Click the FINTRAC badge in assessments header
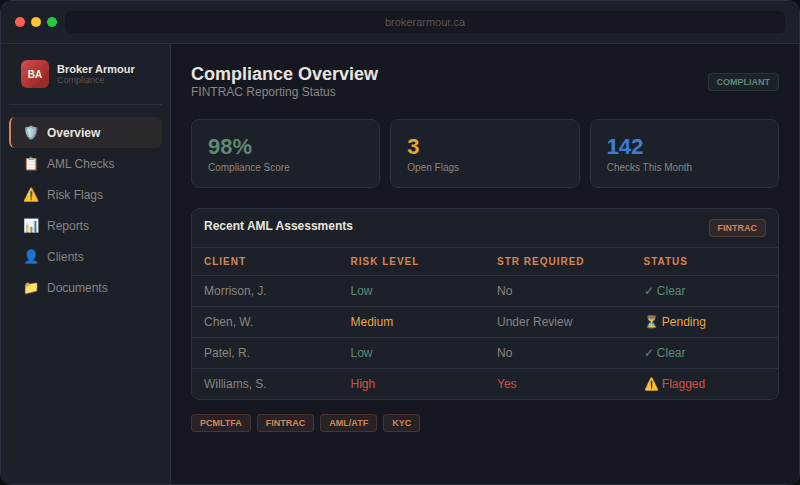Screen dimensions: 800x485 (x=737, y=228)
